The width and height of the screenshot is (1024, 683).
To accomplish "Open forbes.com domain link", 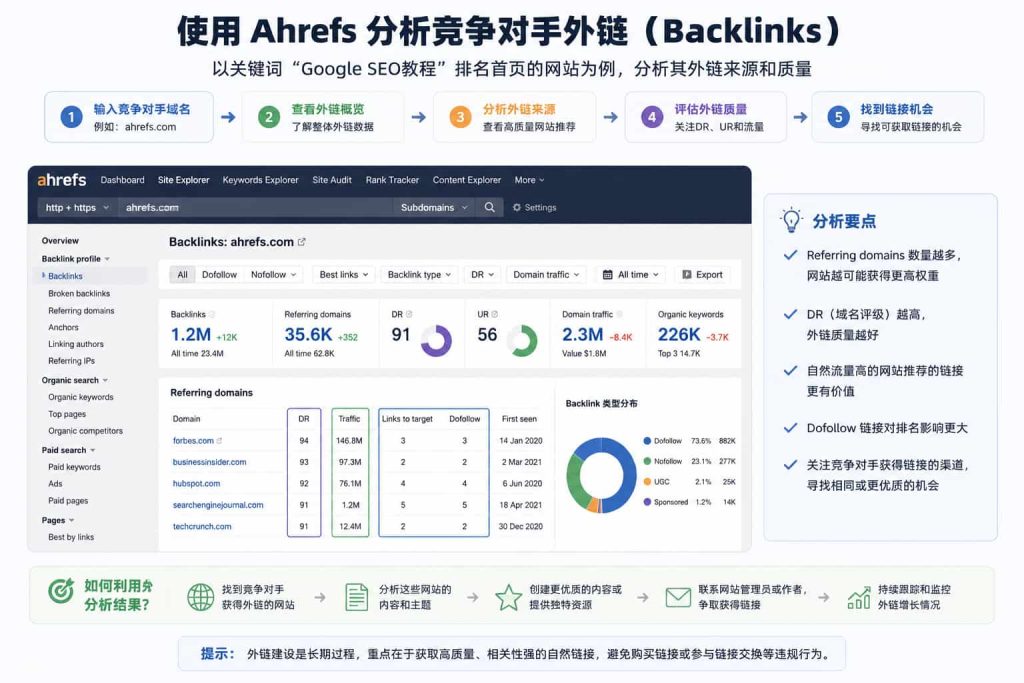I will pos(193,441).
